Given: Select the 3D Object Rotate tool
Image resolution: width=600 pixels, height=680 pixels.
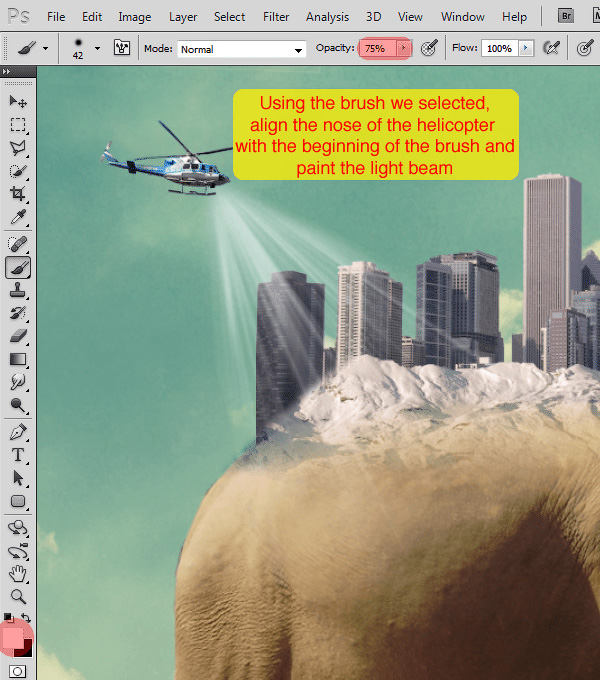Looking at the screenshot, I should [18, 528].
